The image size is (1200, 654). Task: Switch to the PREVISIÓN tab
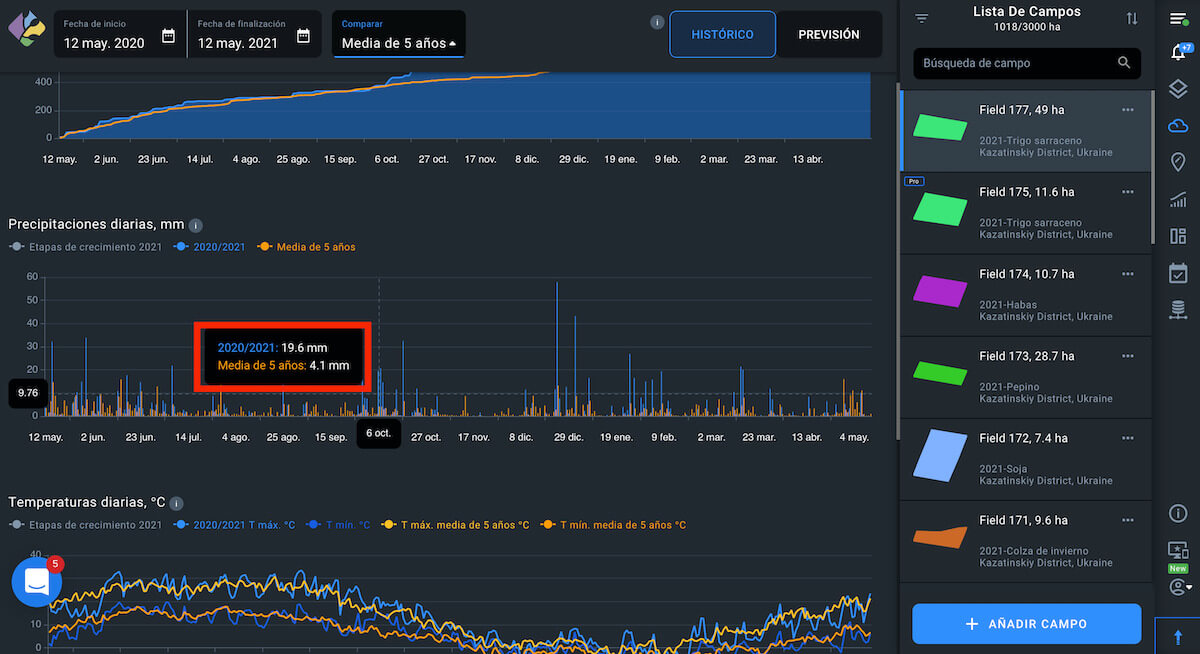(x=828, y=35)
